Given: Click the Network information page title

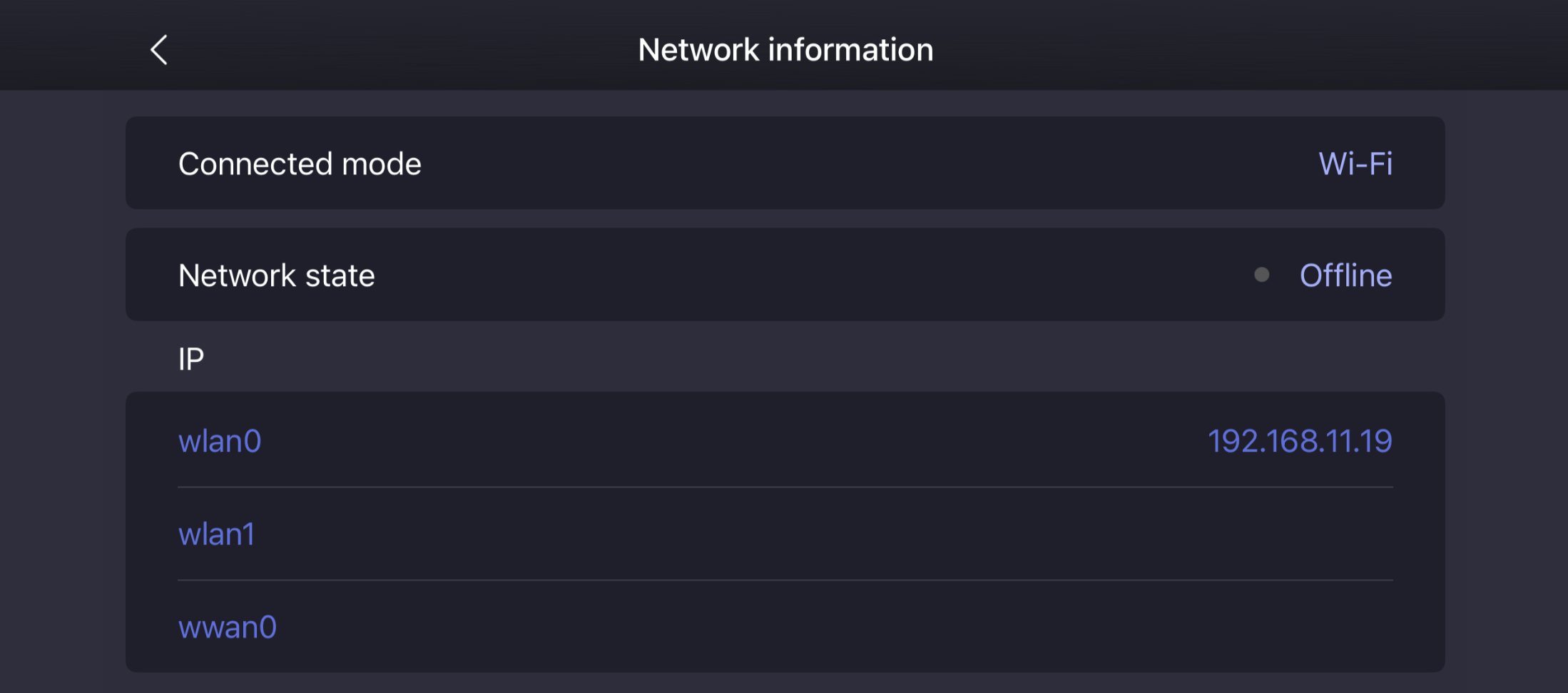Looking at the screenshot, I should tap(785, 50).
